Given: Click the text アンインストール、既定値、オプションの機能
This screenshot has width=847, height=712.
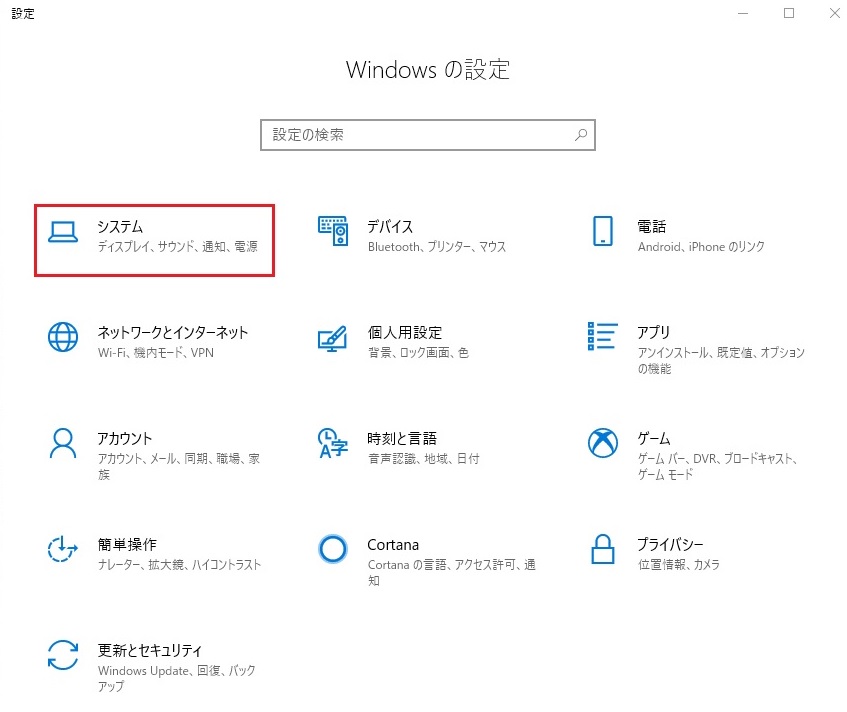Looking at the screenshot, I should pos(721,360).
